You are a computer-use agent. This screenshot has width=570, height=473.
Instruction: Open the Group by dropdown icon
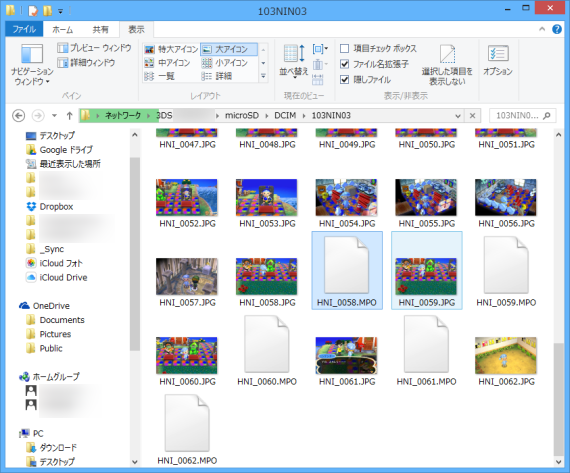[x=320, y=49]
